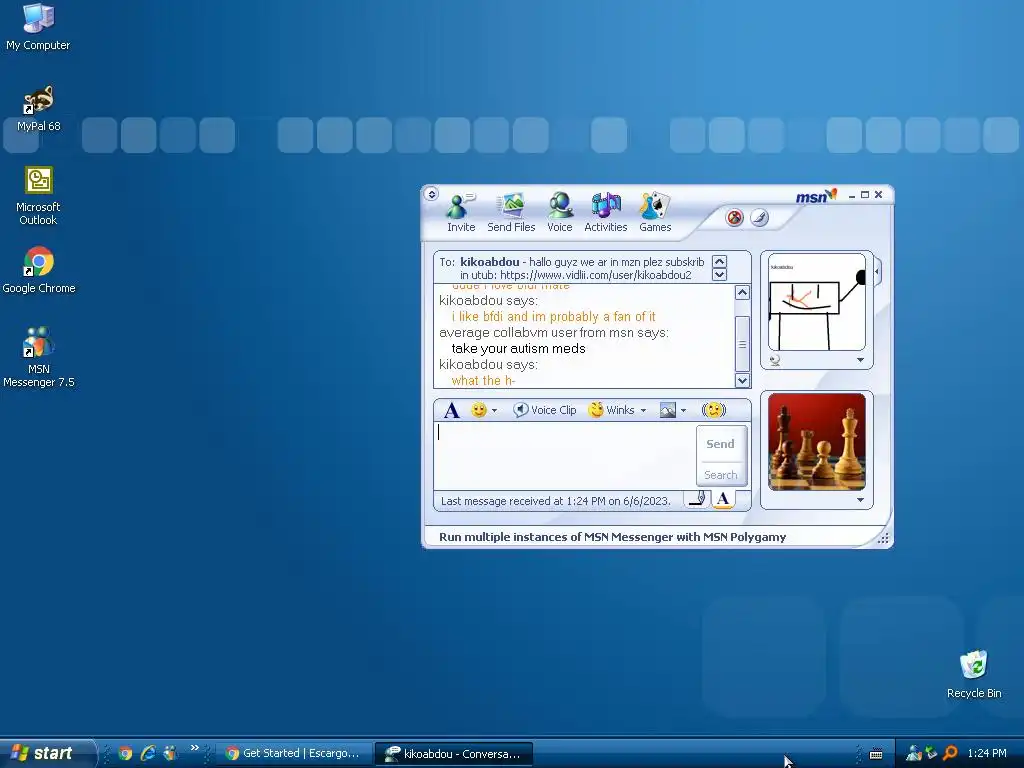This screenshot has height=768, width=1024.
Task: Click Internet Explorer in quick launch
Action: coord(148,753)
